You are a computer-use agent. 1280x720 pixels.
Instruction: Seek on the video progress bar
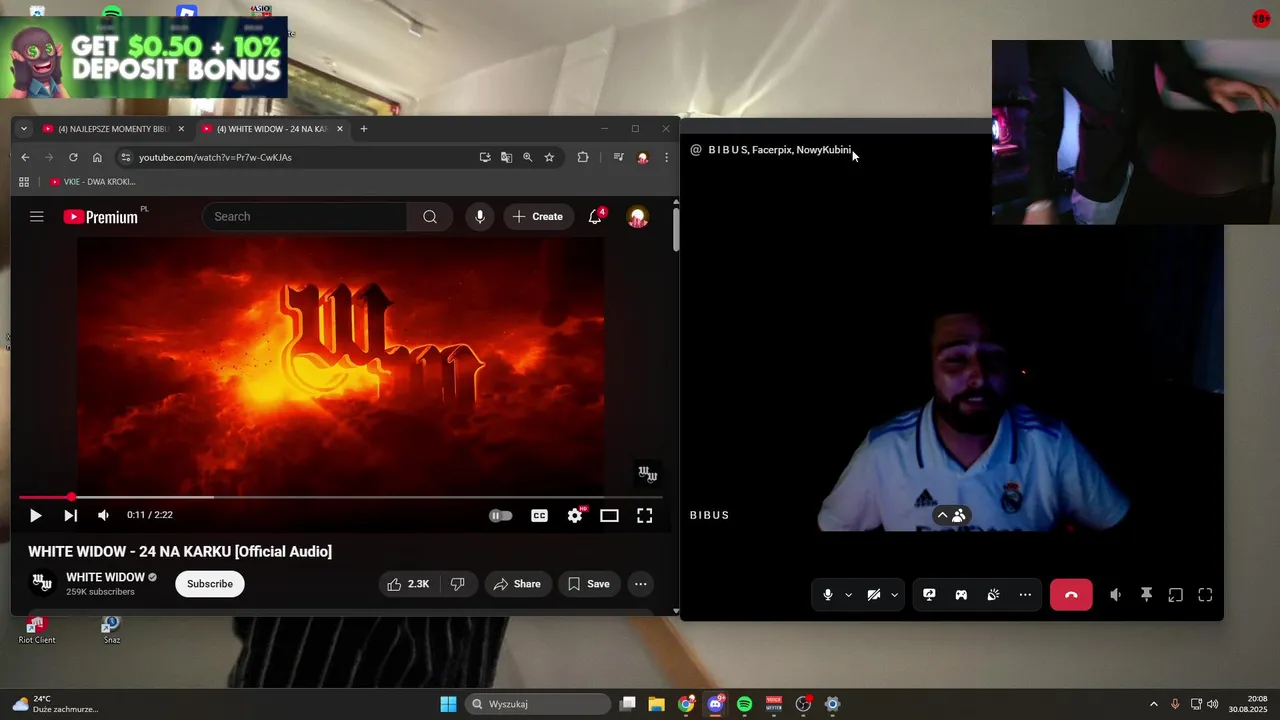click(x=341, y=497)
